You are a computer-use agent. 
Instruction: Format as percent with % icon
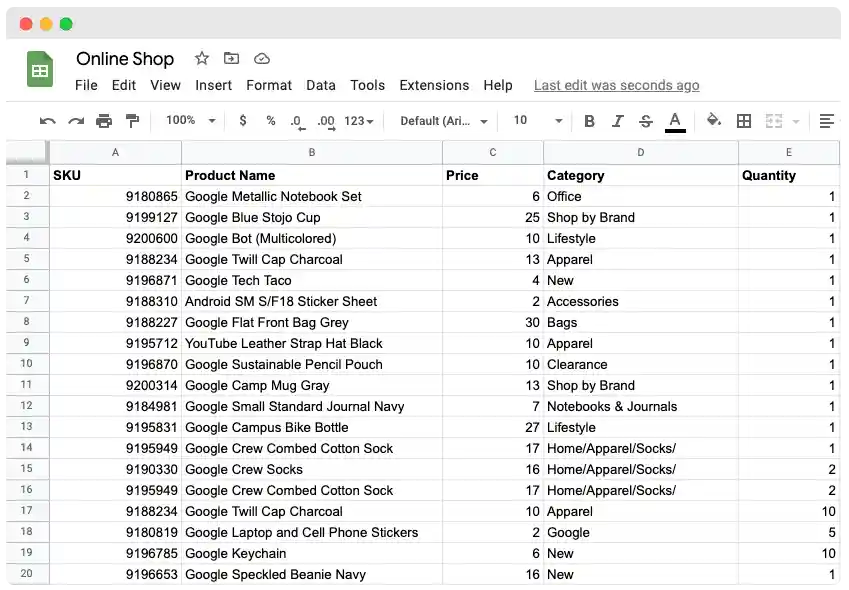[271, 121]
